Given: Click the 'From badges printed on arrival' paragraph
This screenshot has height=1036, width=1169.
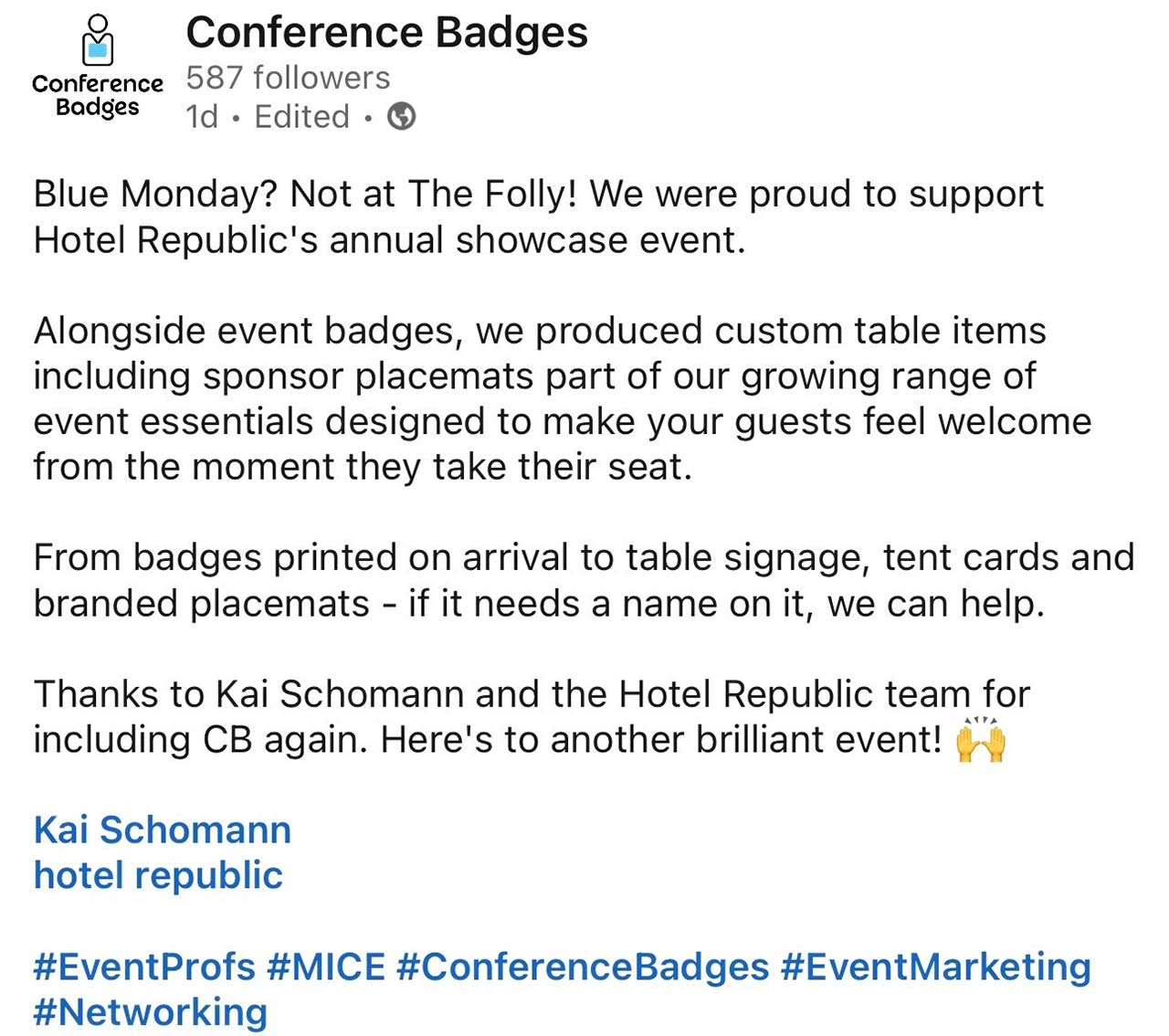Looking at the screenshot, I should click(x=583, y=580).
